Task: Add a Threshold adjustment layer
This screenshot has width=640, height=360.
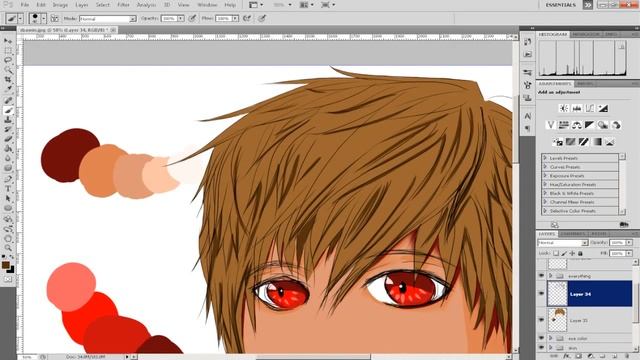Action: (x=584, y=142)
